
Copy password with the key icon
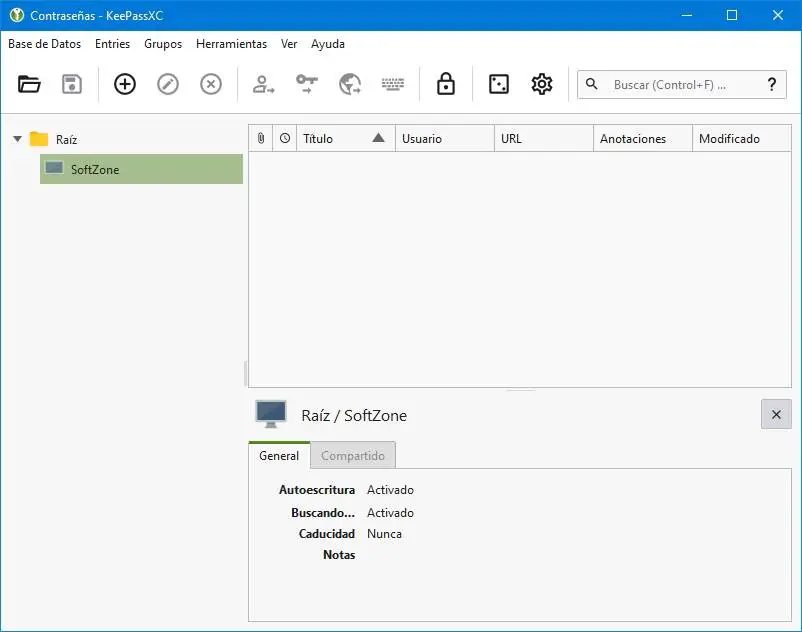(307, 84)
